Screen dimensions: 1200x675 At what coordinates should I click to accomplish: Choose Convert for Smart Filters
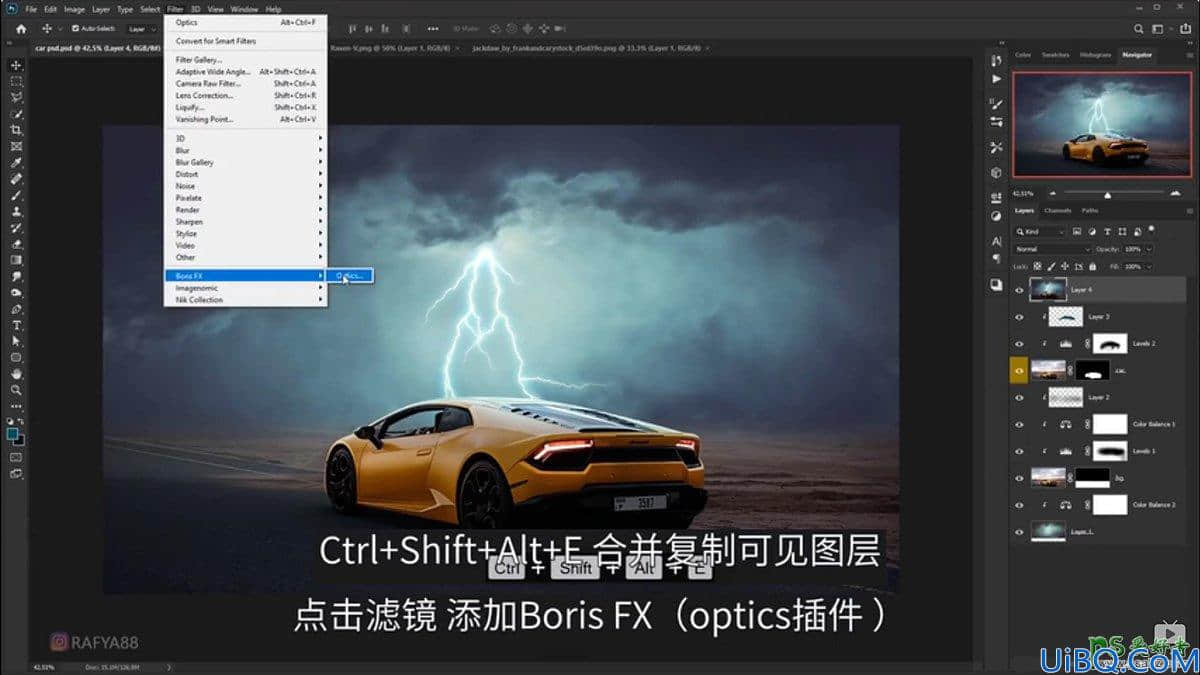coord(246,41)
